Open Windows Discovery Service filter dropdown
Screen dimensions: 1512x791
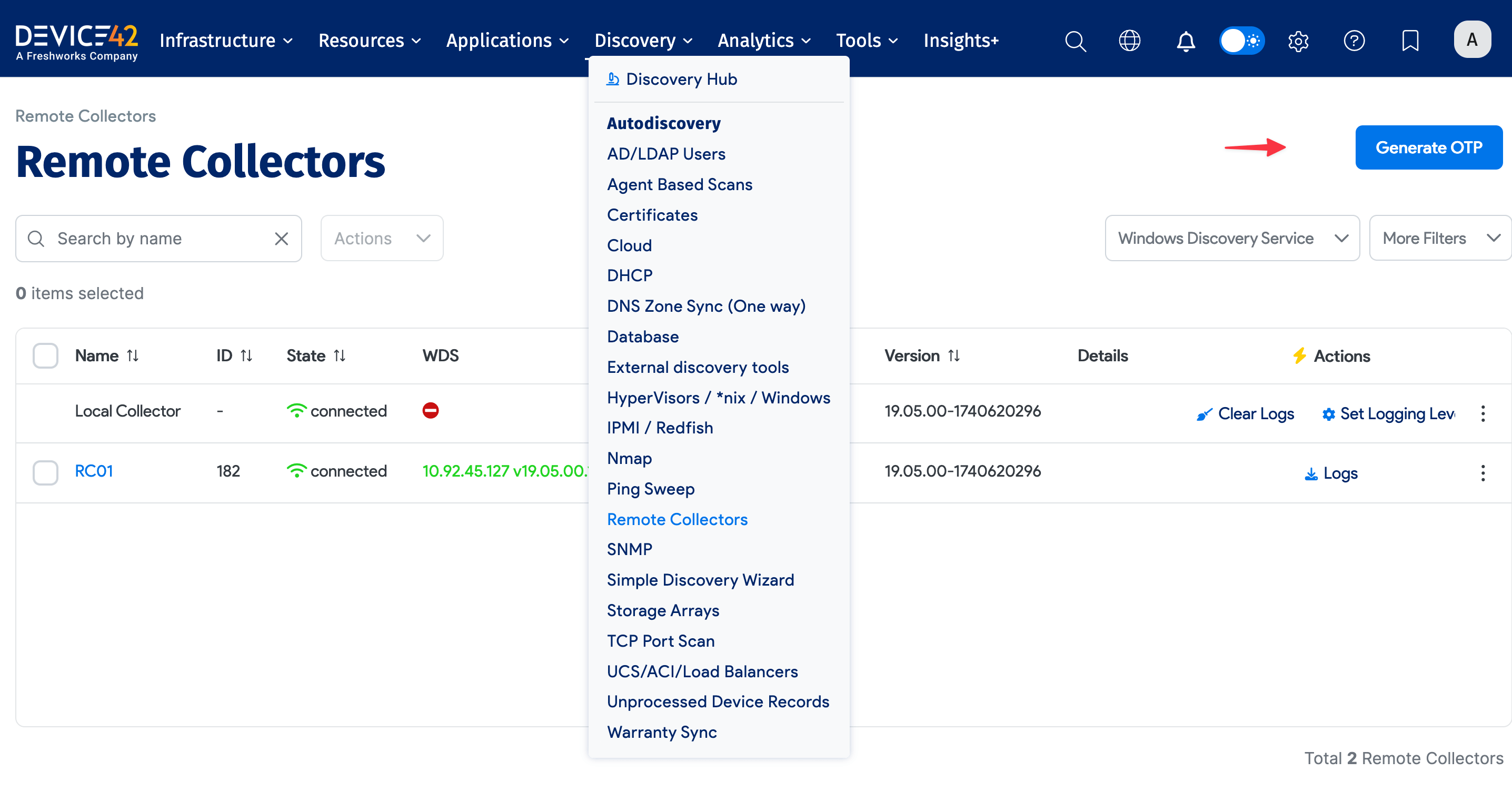point(1231,239)
